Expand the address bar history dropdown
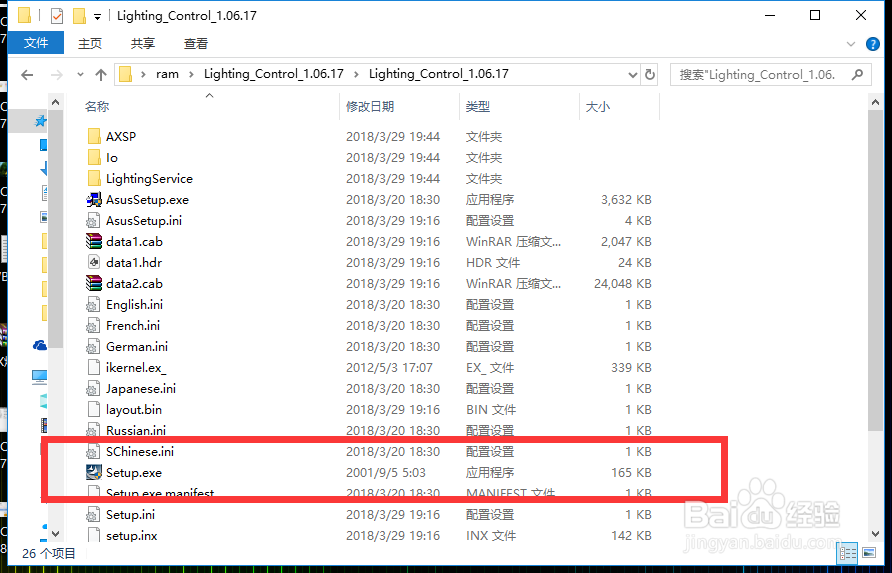This screenshot has height=573, width=892. tap(633, 75)
